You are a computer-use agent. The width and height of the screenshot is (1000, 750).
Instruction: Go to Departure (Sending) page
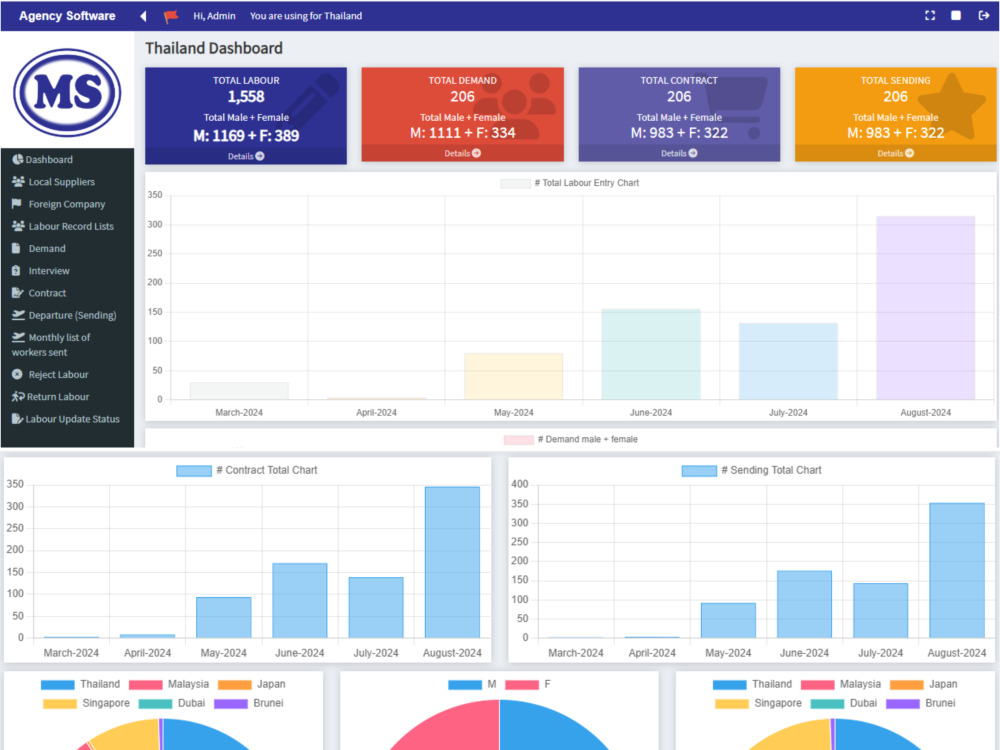click(x=72, y=316)
